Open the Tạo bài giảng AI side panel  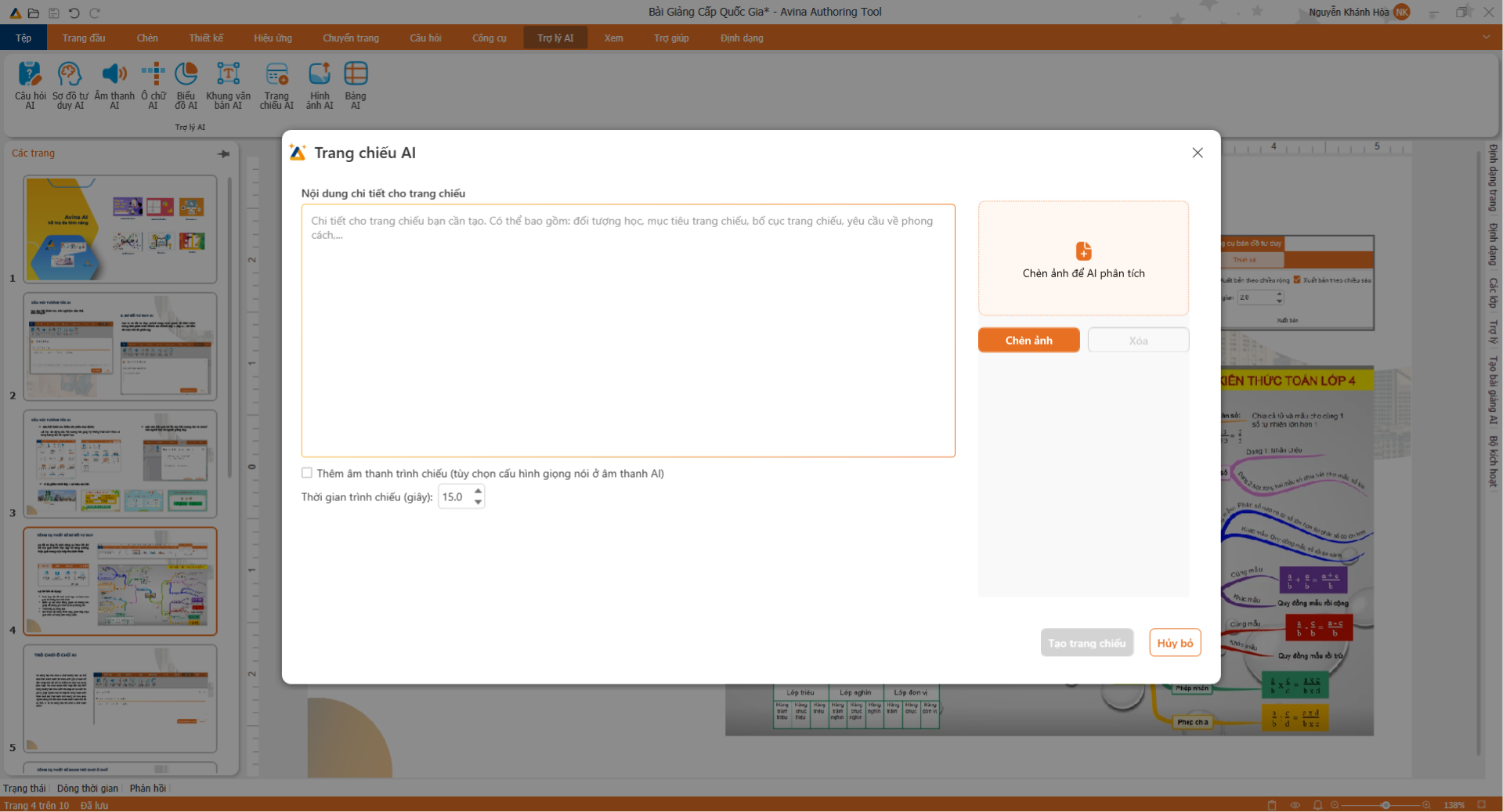click(x=1493, y=390)
